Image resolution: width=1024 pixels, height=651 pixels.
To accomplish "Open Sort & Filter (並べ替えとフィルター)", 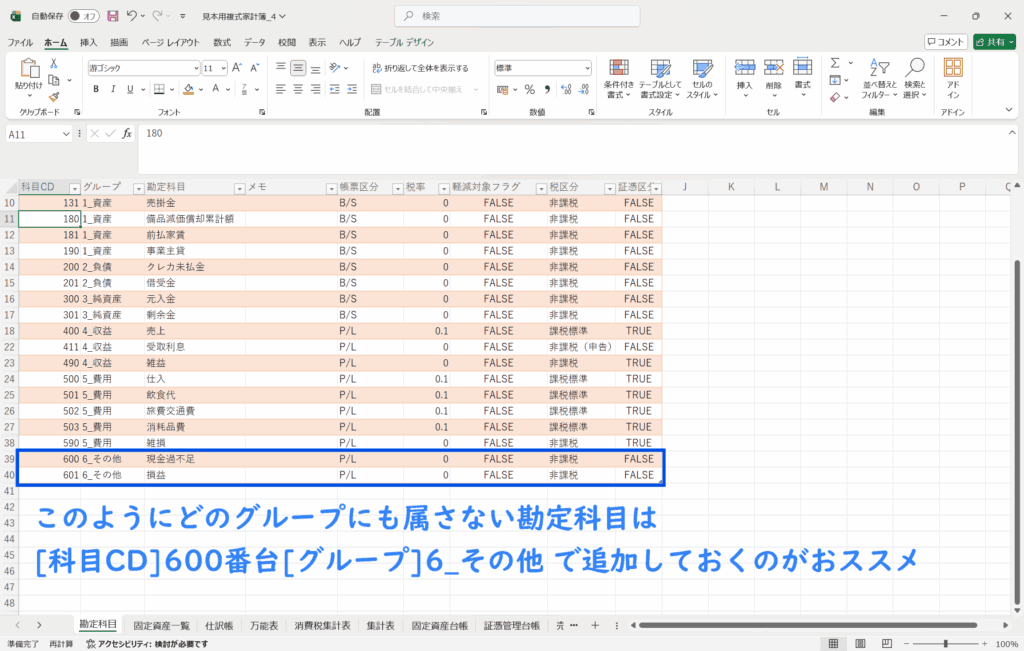I will 876,75.
